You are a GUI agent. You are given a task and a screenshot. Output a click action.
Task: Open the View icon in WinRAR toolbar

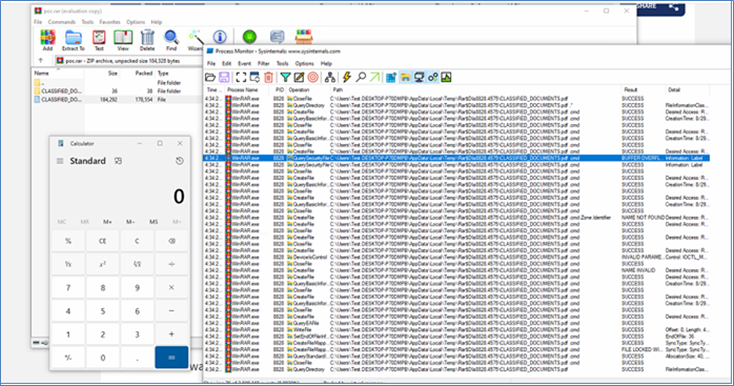pos(123,40)
